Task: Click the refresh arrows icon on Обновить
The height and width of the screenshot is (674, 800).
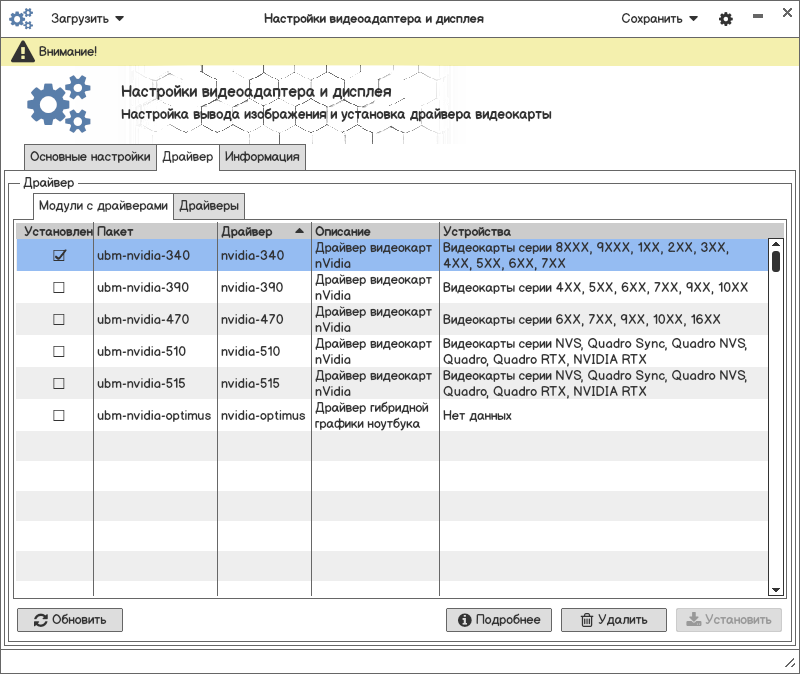Action: (40, 620)
